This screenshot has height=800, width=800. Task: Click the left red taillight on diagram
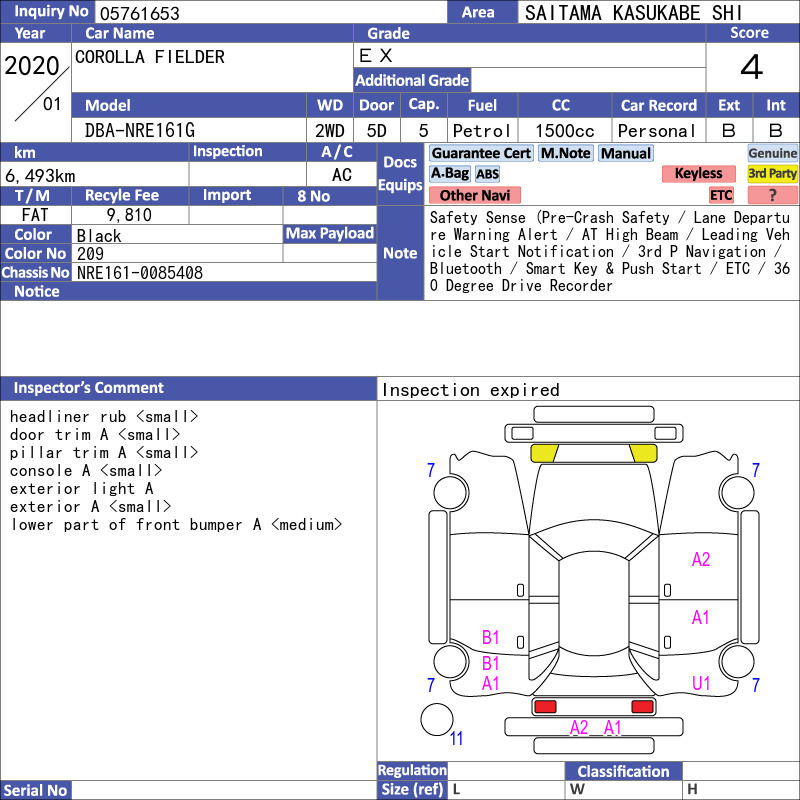tap(545, 707)
